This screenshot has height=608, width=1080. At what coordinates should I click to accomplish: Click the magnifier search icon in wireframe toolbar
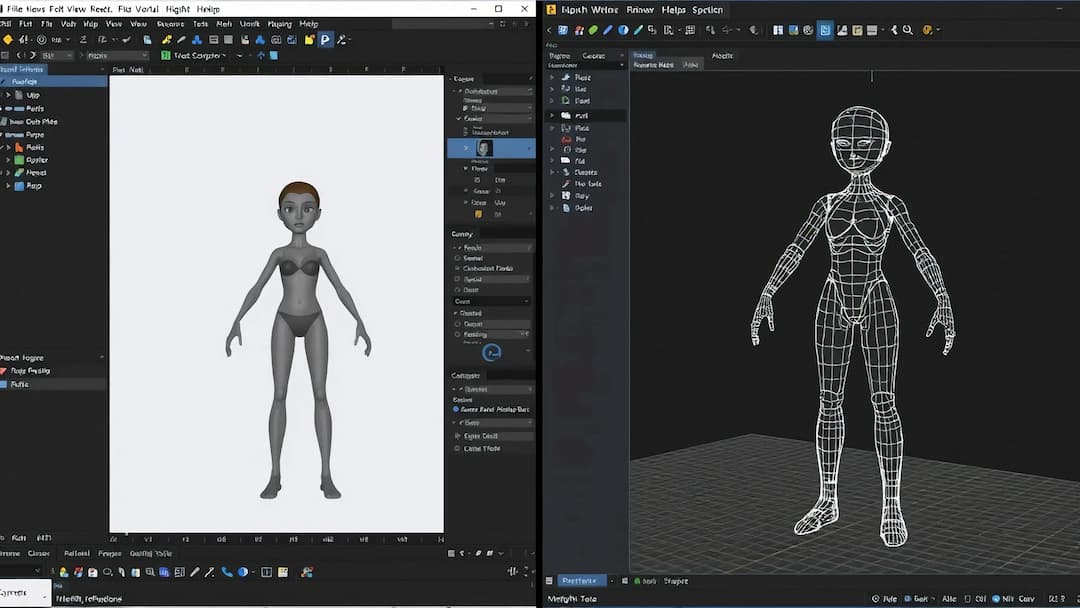click(907, 30)
